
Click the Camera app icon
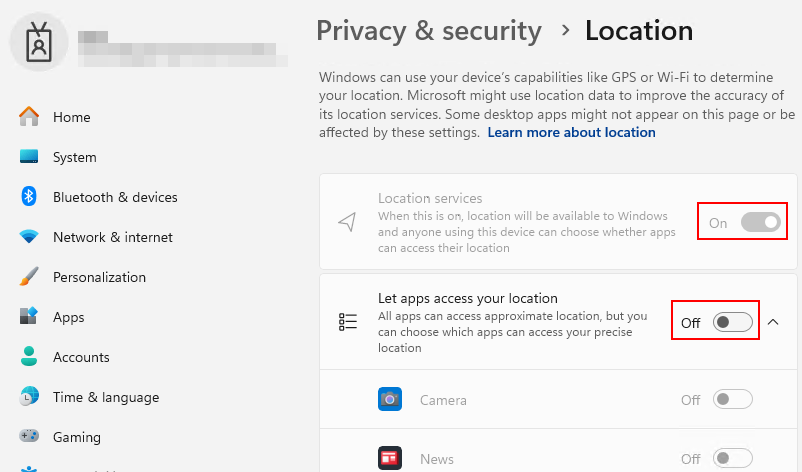pos(390,400)
